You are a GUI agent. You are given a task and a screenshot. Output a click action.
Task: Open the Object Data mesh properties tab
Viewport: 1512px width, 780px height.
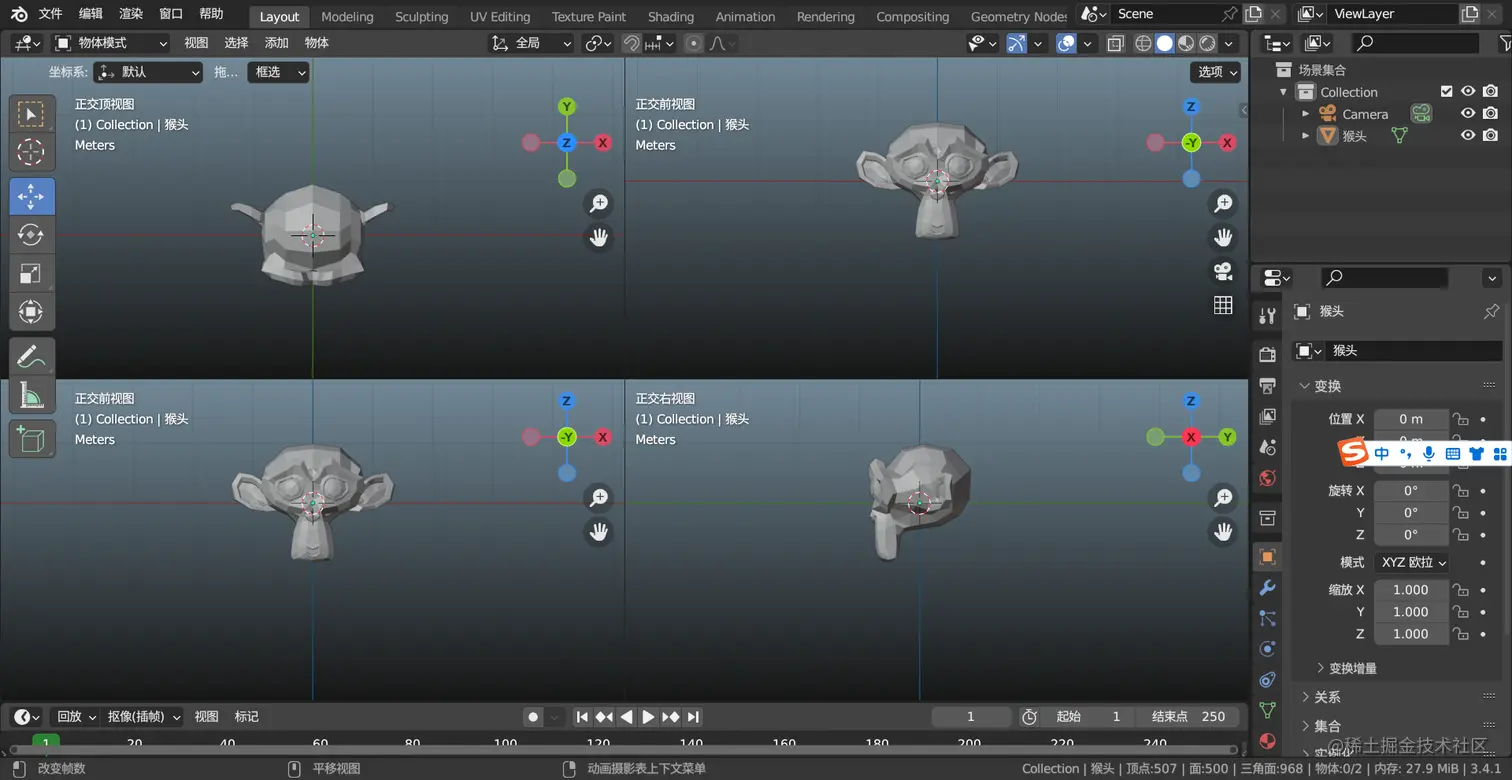coord(1267,710)
